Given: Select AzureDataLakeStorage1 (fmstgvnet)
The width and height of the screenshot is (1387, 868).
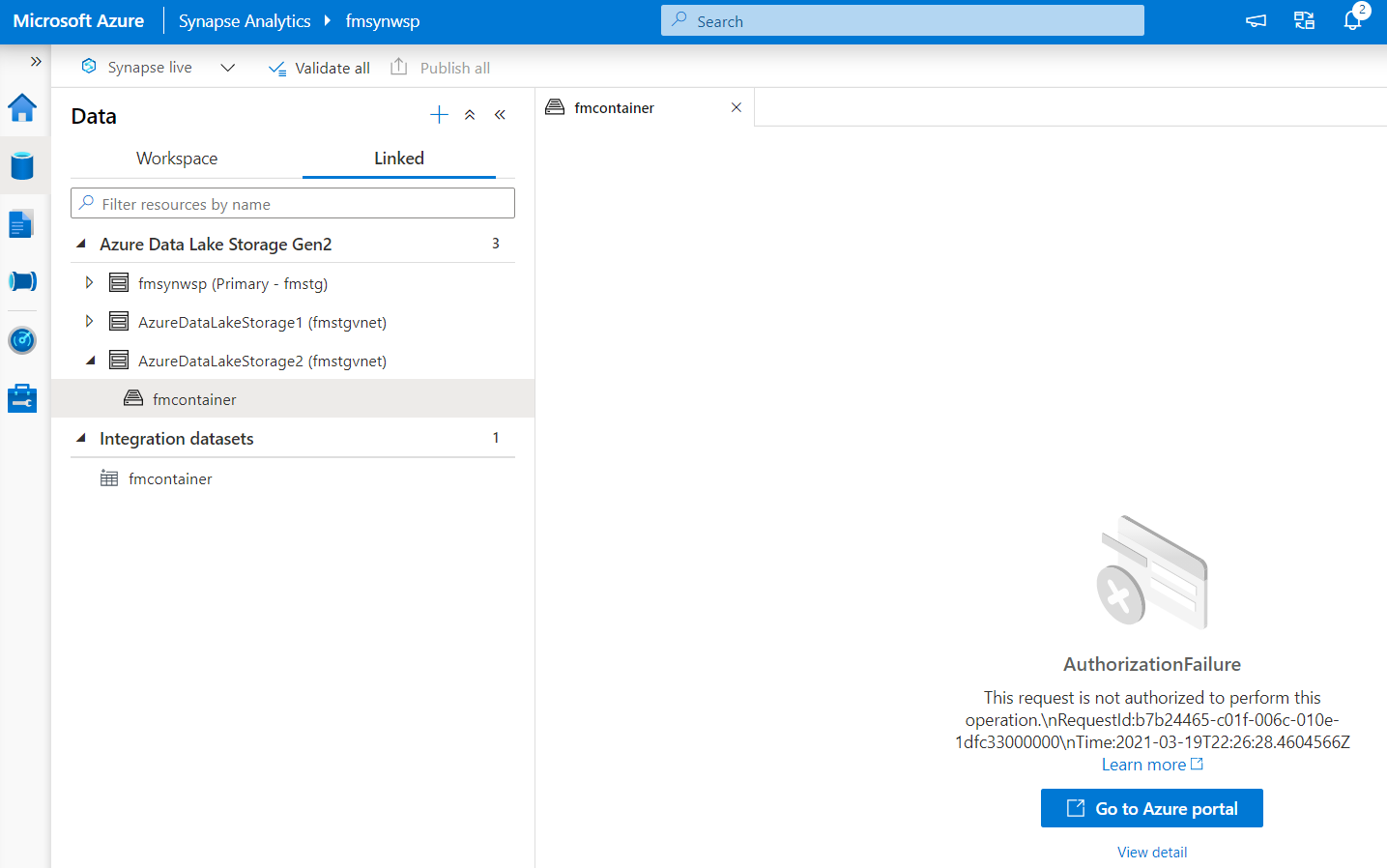Looking at the screenshot, I should click(x=262, y=322).
